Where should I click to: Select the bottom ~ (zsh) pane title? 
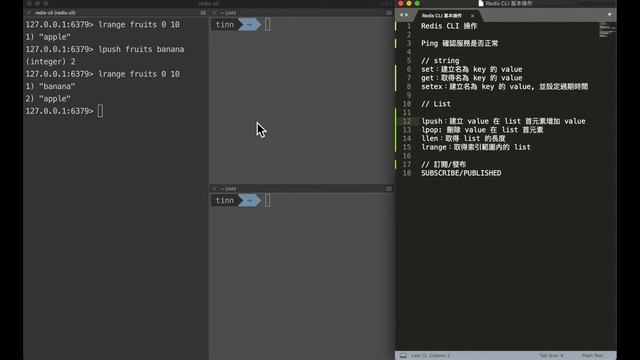pos(229,189)
